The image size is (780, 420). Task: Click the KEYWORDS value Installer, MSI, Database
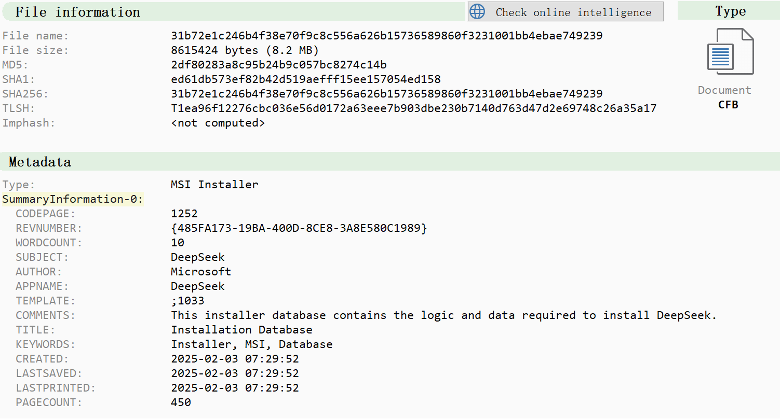(252, 344)
